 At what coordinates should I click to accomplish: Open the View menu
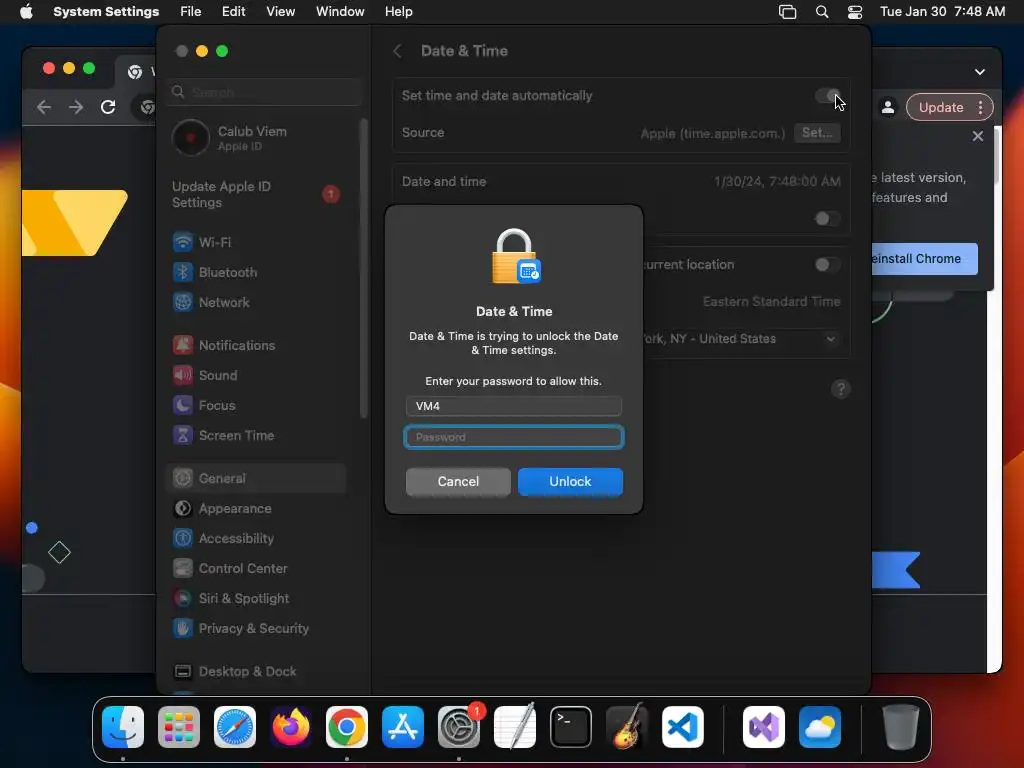281,12
